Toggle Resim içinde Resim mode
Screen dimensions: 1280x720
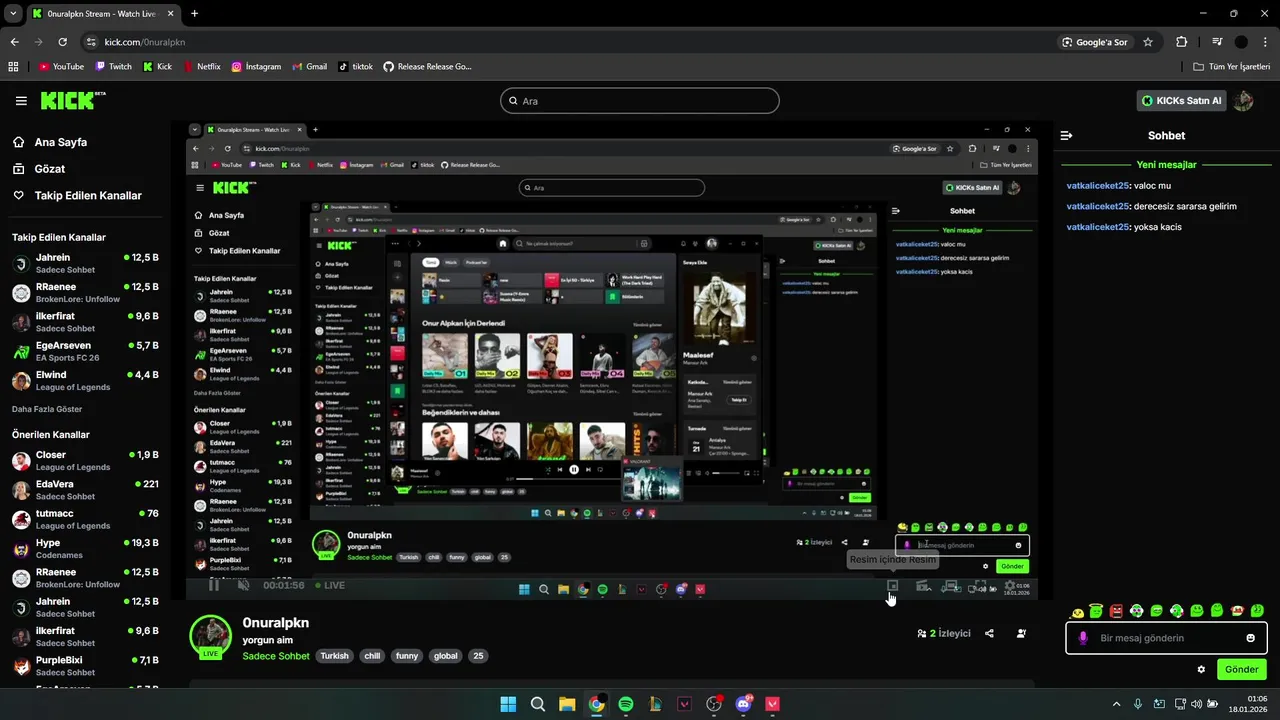pyautogui.click(x=893, y=586)
